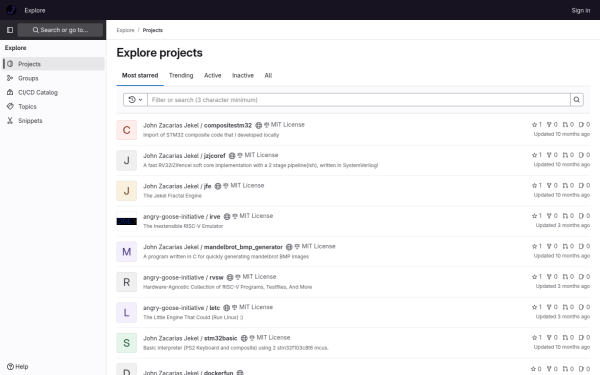Open the recent searches history dropdown
600x375 pixels.
(135, 100)
